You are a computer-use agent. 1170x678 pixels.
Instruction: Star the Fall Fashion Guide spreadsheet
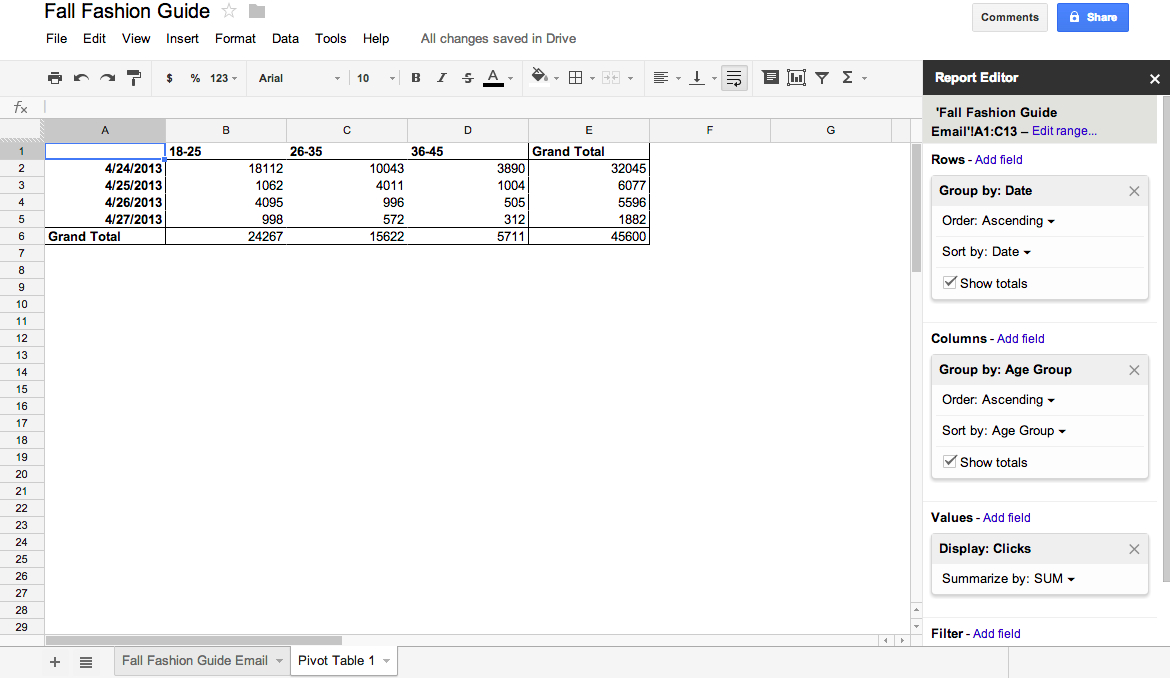229,11
